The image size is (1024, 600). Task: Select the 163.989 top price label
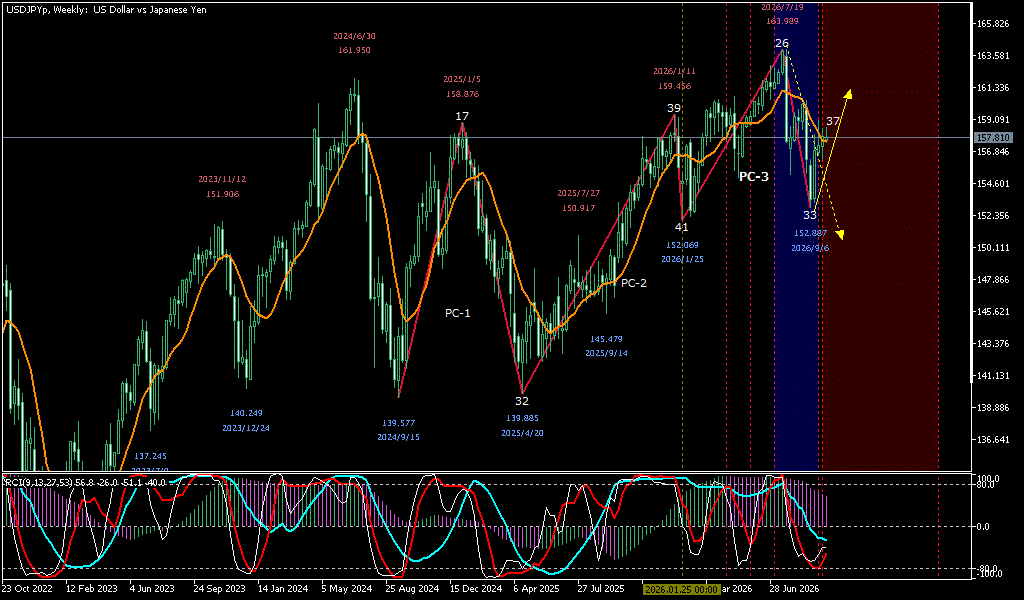[x=782, y=22]
